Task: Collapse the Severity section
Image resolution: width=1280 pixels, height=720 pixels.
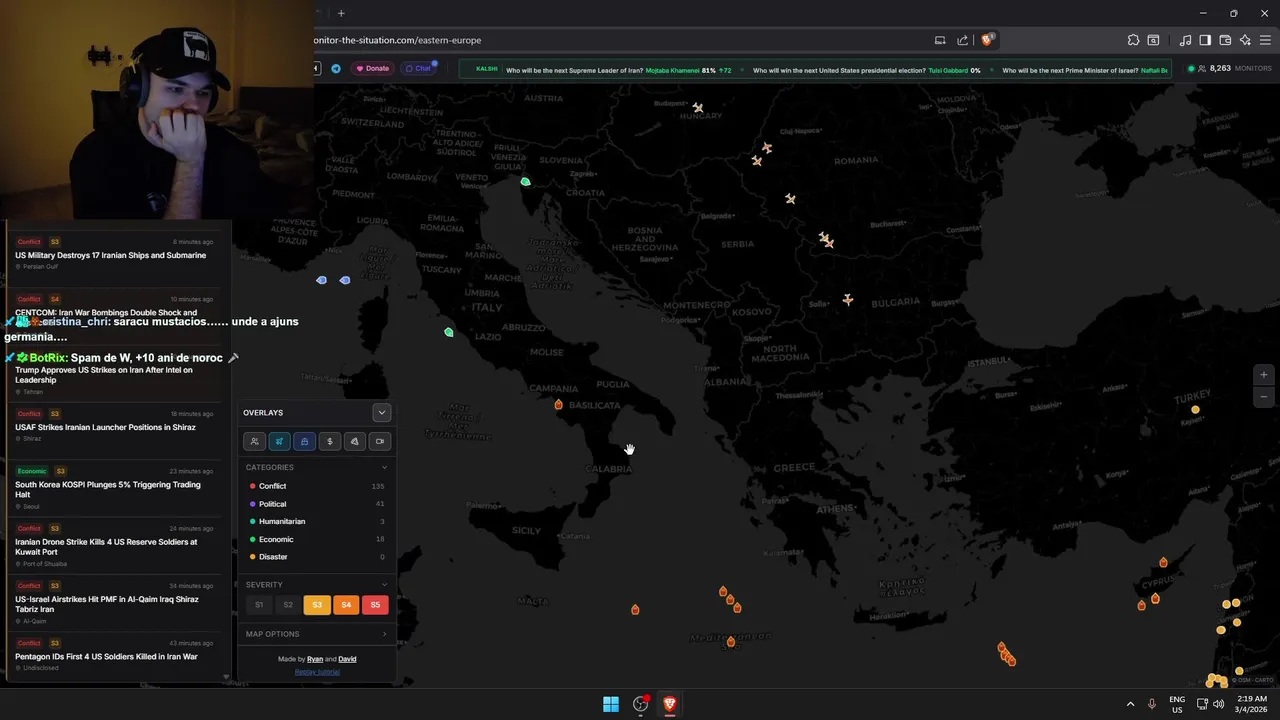Action: (316, 584)
